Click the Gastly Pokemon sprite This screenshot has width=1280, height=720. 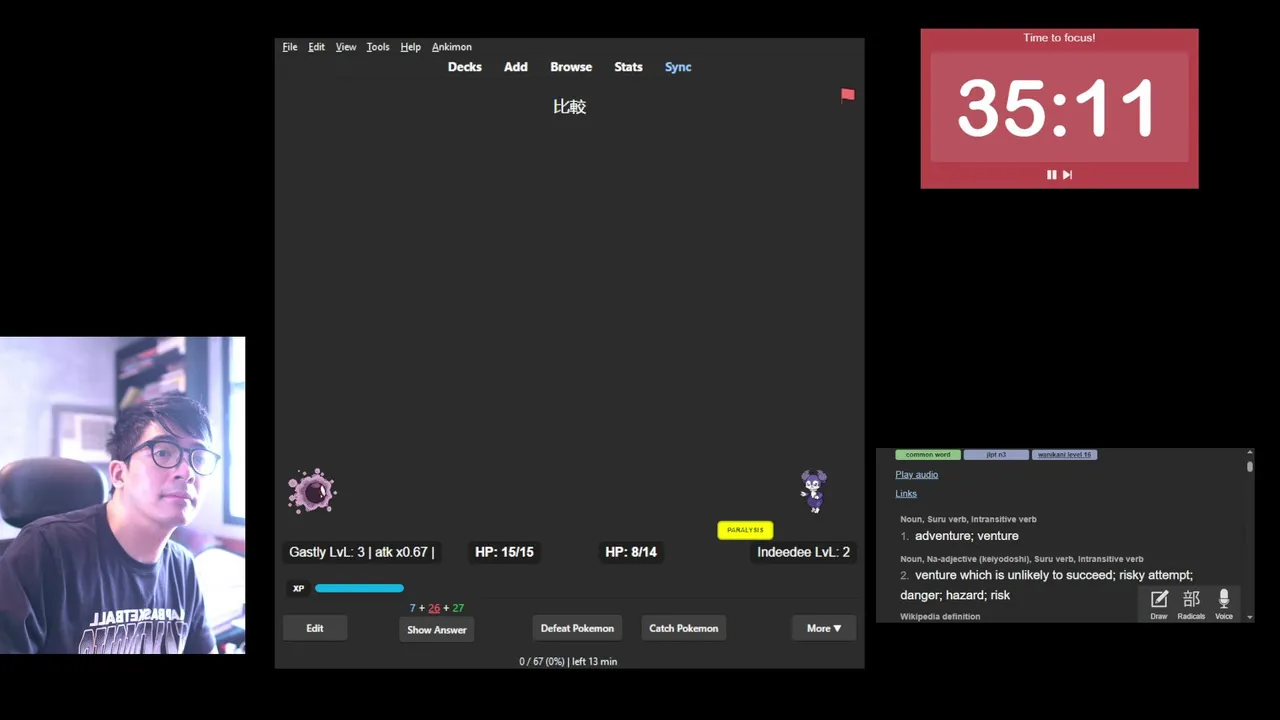click(x=312, y=491)
